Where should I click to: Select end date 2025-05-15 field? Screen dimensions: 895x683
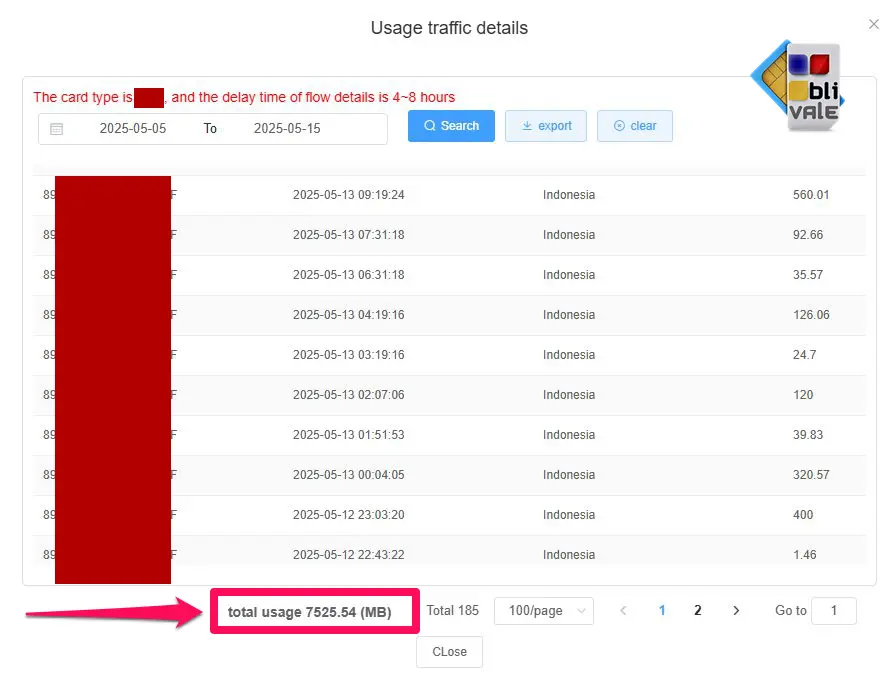287,128
